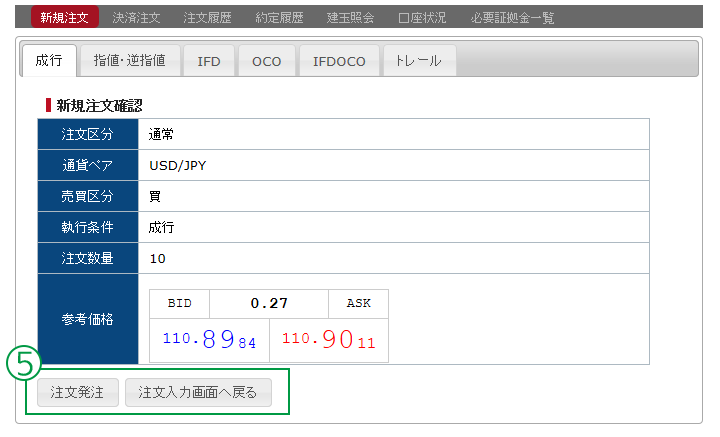
Task: Open the 決済注文 menu tab
Action: click(136, 17)
